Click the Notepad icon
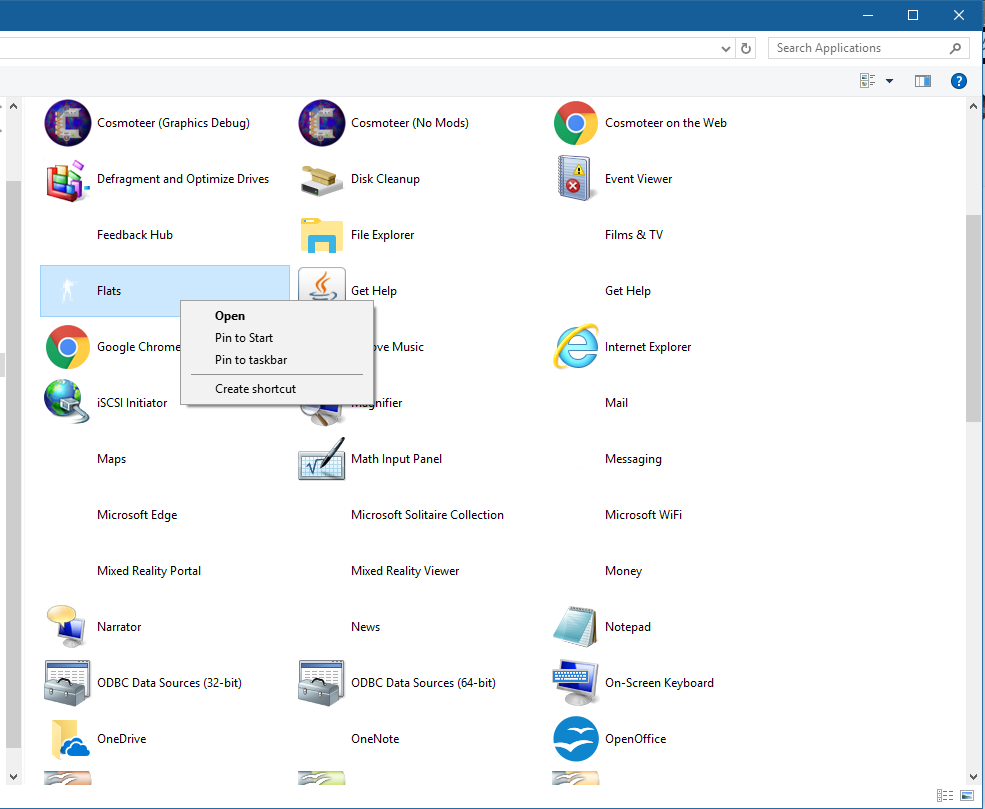The height and width of the screenshot is (809, 985). [x=575, y=626]
